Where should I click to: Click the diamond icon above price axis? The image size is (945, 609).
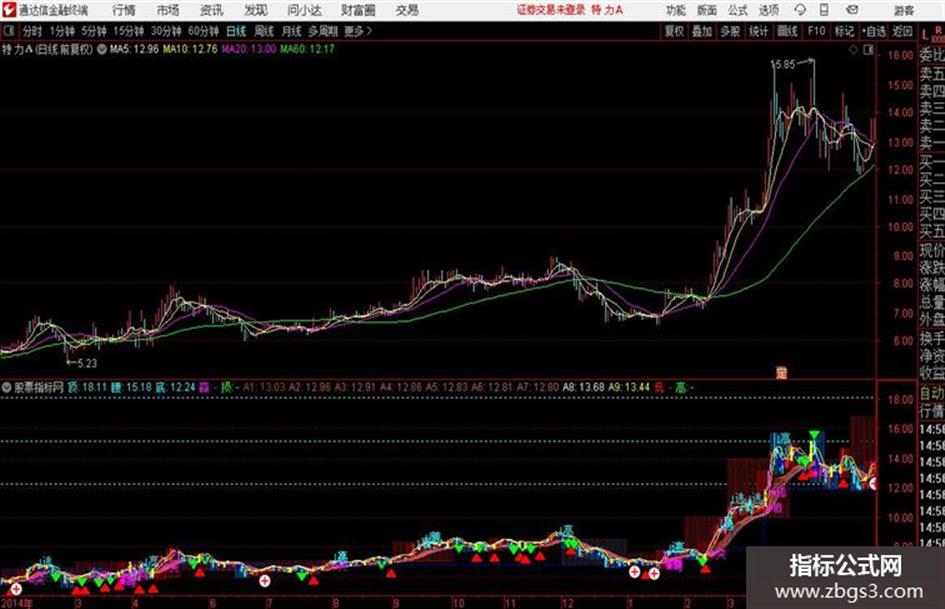tap(853, 50)
